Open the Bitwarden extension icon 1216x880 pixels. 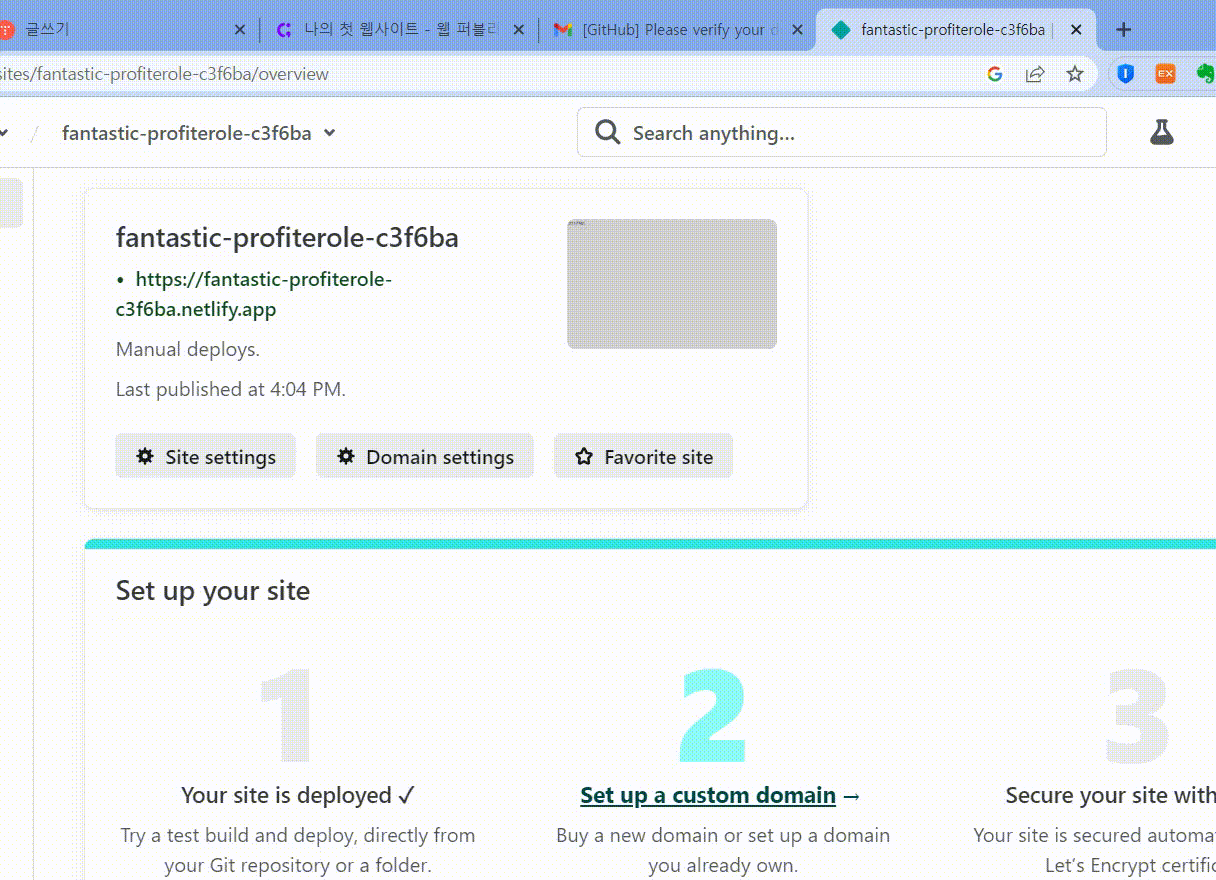coord(1125,74)
